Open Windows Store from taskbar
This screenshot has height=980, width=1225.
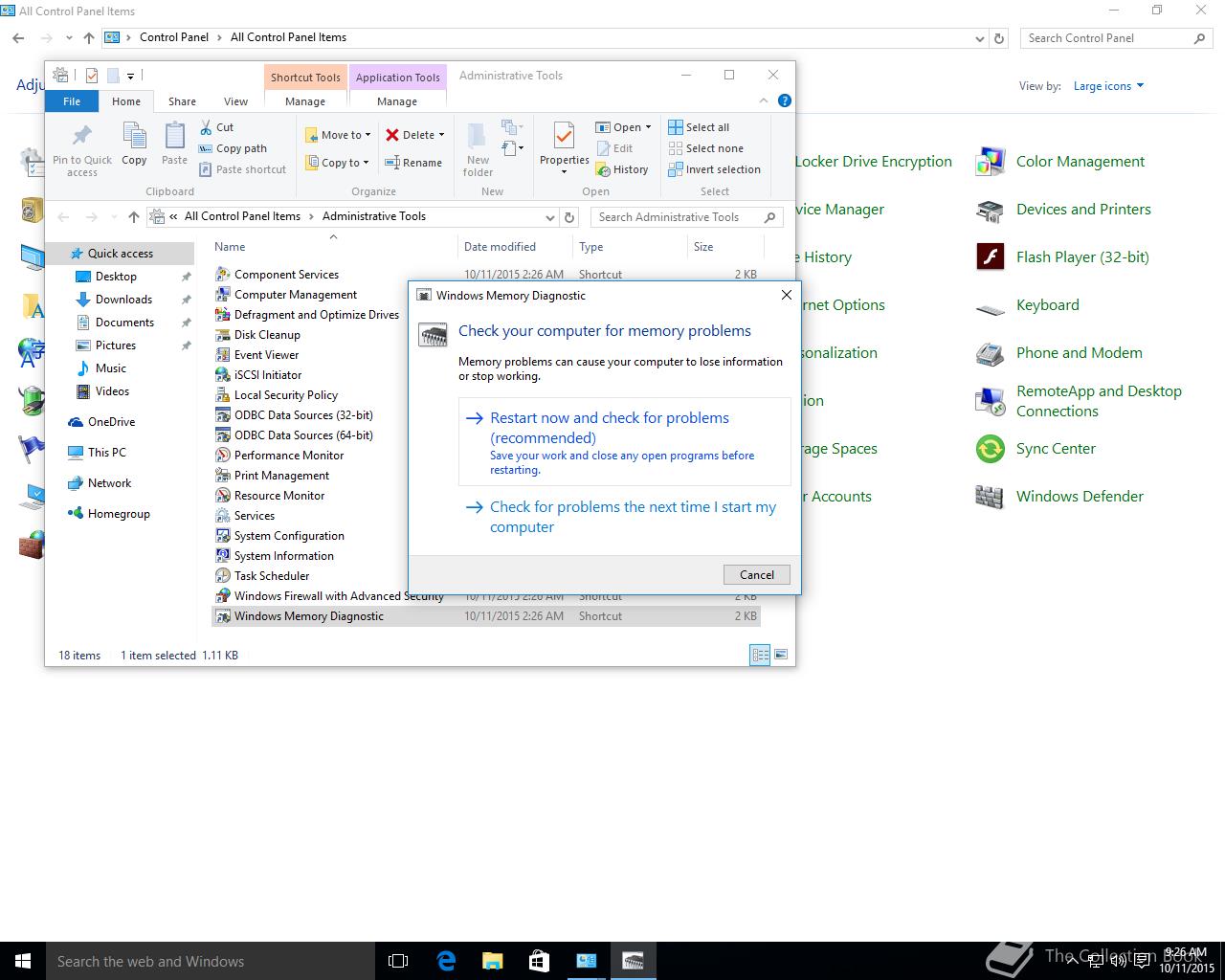[539, 961]
